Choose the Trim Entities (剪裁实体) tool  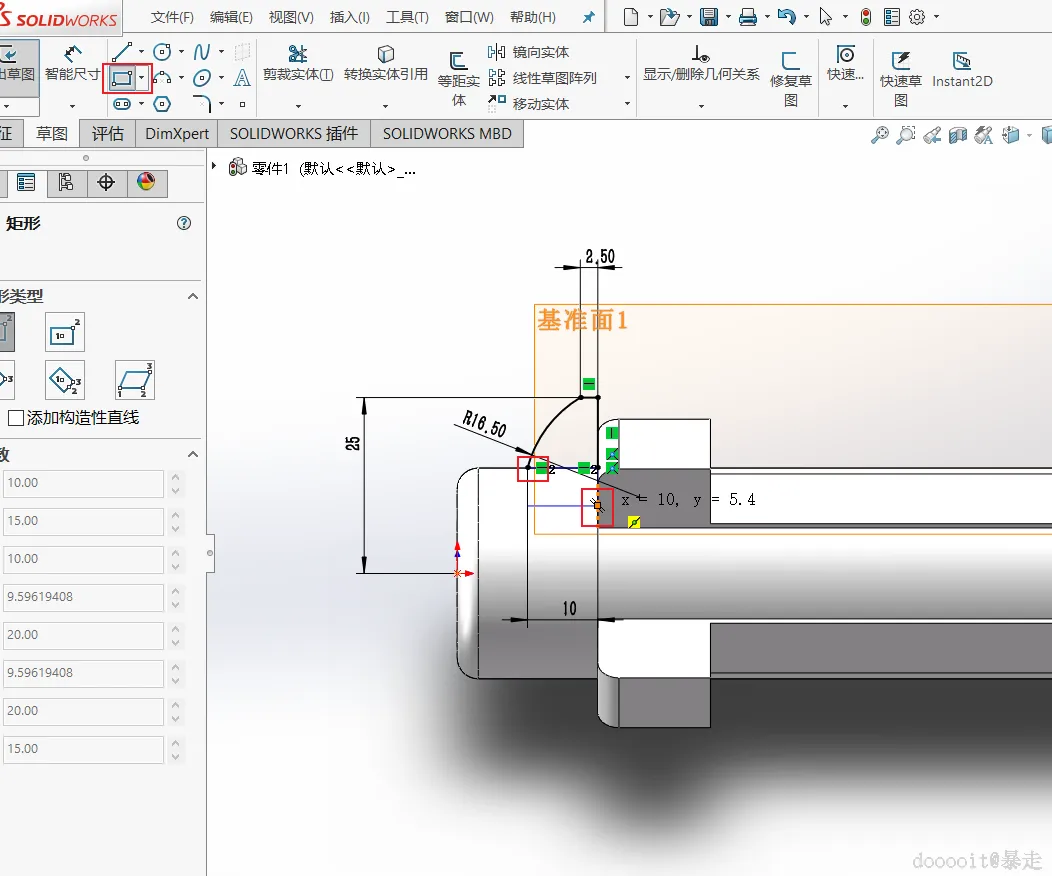pyautogui.click(x=298, y=63)
